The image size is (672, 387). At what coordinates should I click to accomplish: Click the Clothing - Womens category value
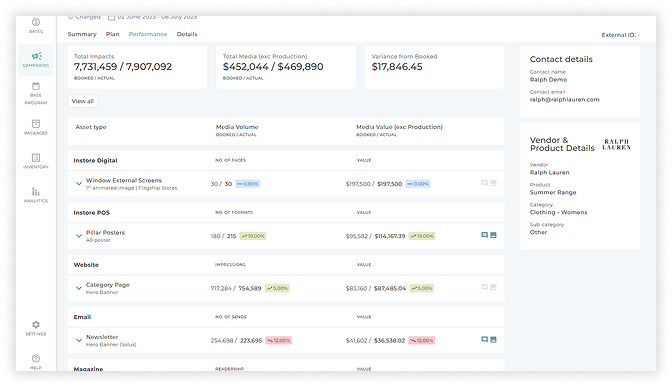pos(558,212)
